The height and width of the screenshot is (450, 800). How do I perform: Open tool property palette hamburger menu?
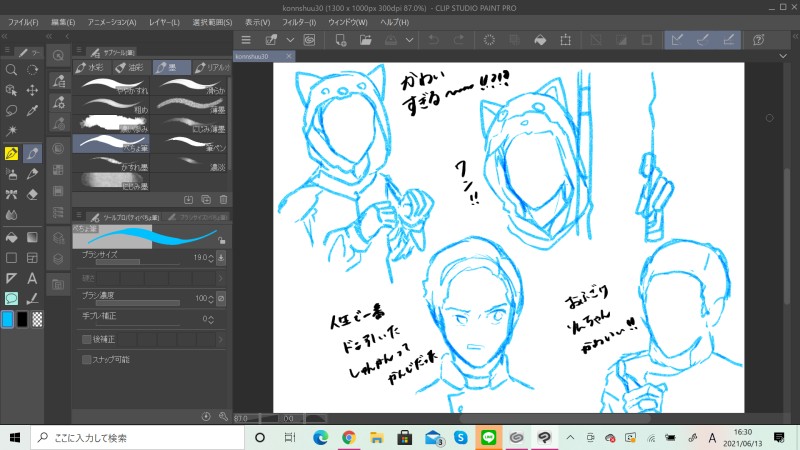79,215
